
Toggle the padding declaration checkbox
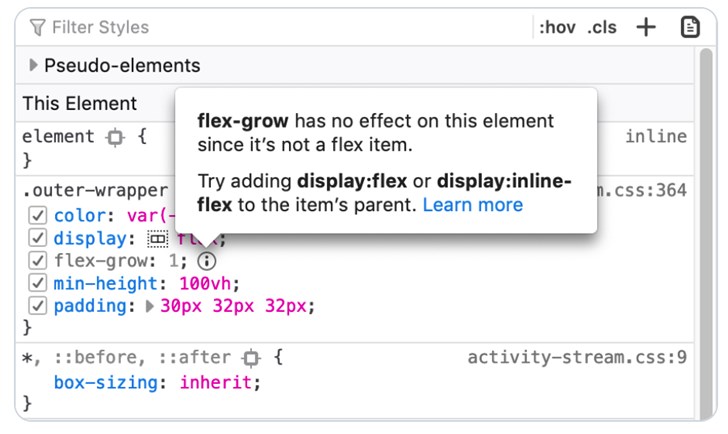pyautogui.click(x=38, y=306)
